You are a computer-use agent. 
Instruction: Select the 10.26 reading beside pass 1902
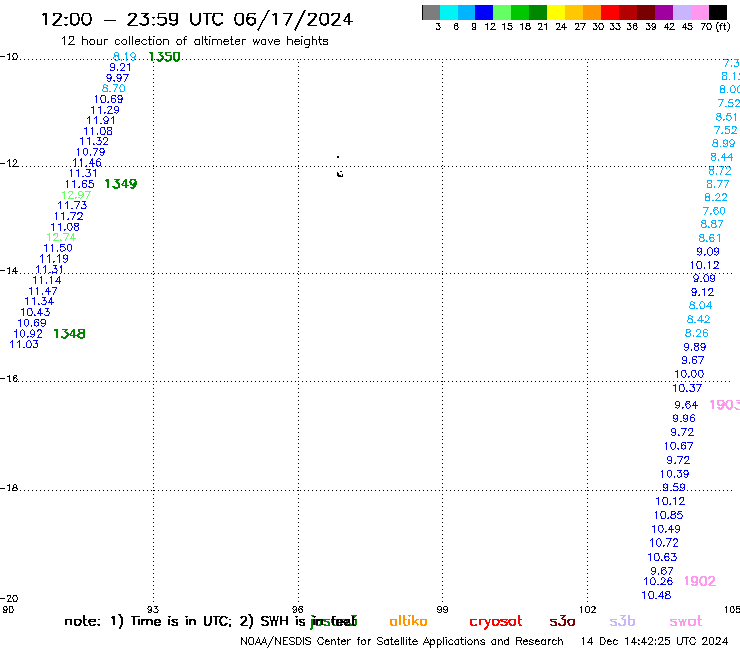pyautogui.click(x=658, y=582)
